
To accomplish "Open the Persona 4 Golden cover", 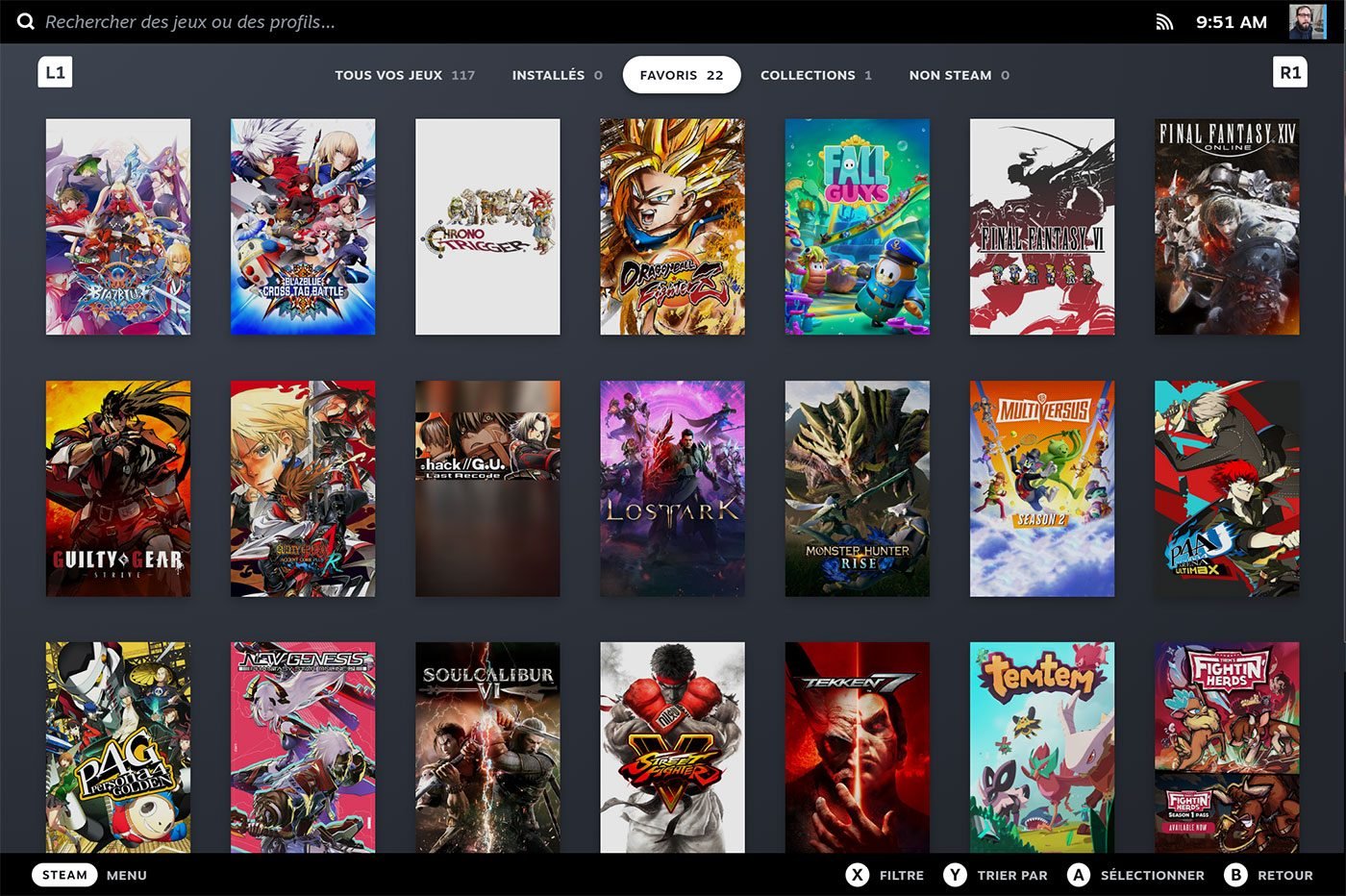I will click(x=118, y=748).
